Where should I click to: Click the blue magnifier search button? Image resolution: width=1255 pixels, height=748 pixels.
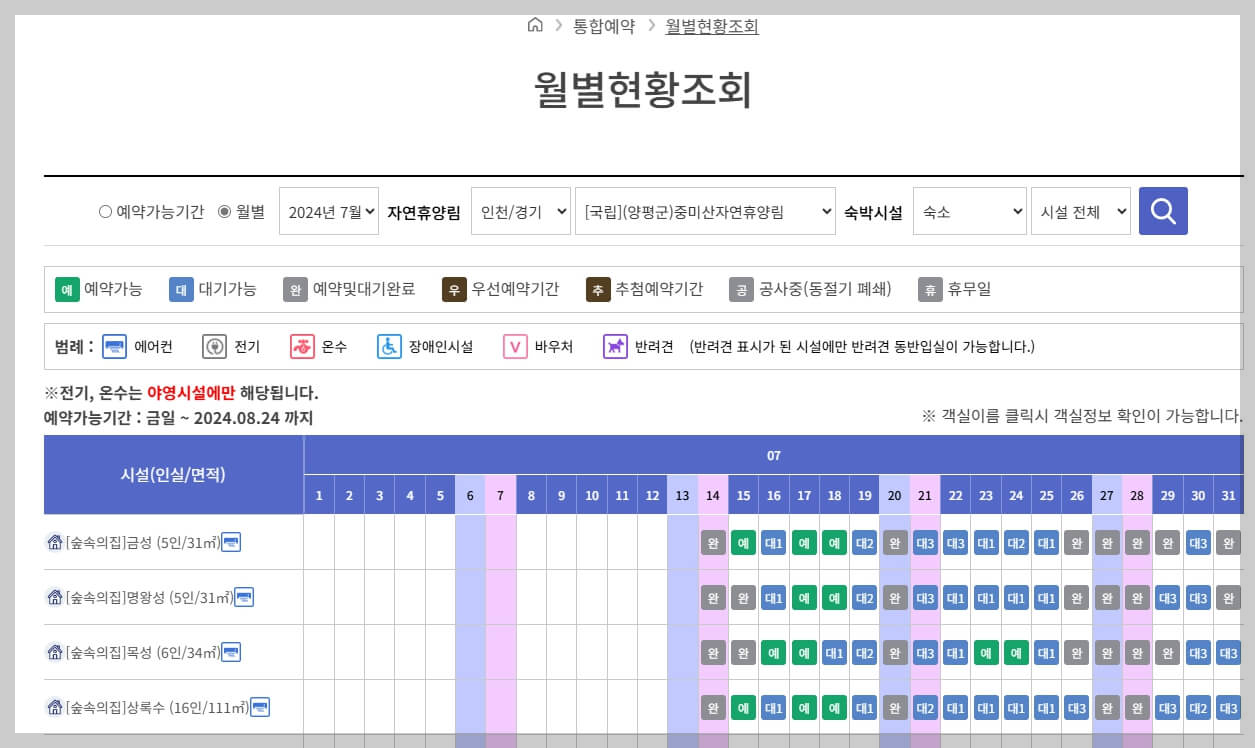point(1163,211)
